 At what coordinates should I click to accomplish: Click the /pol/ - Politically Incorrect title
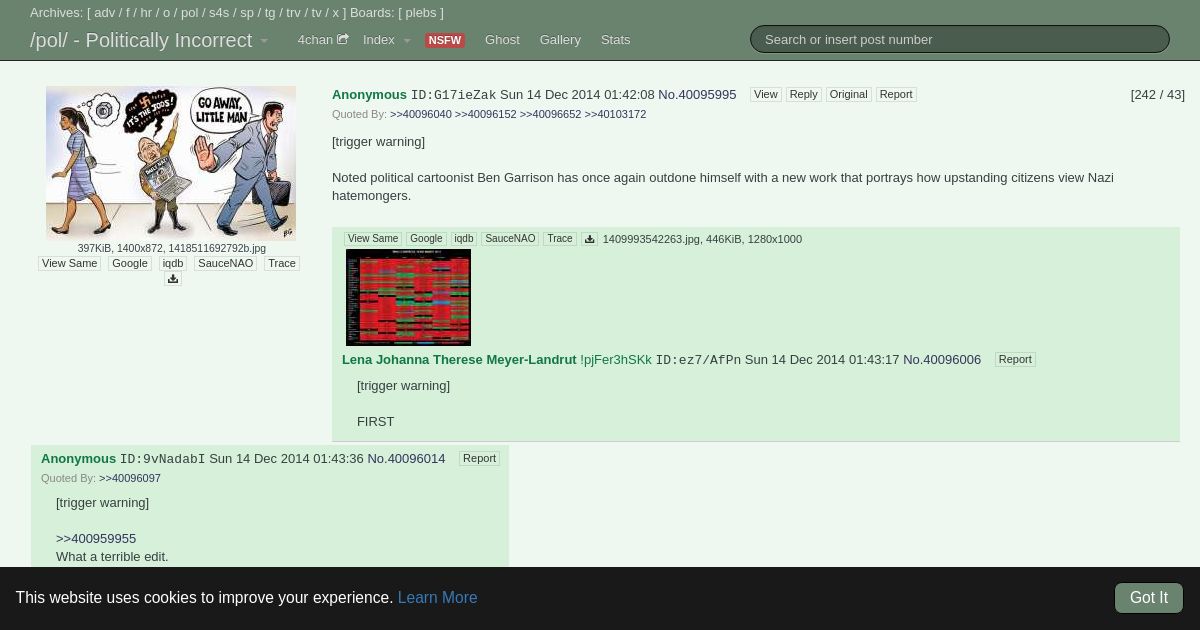141,40
